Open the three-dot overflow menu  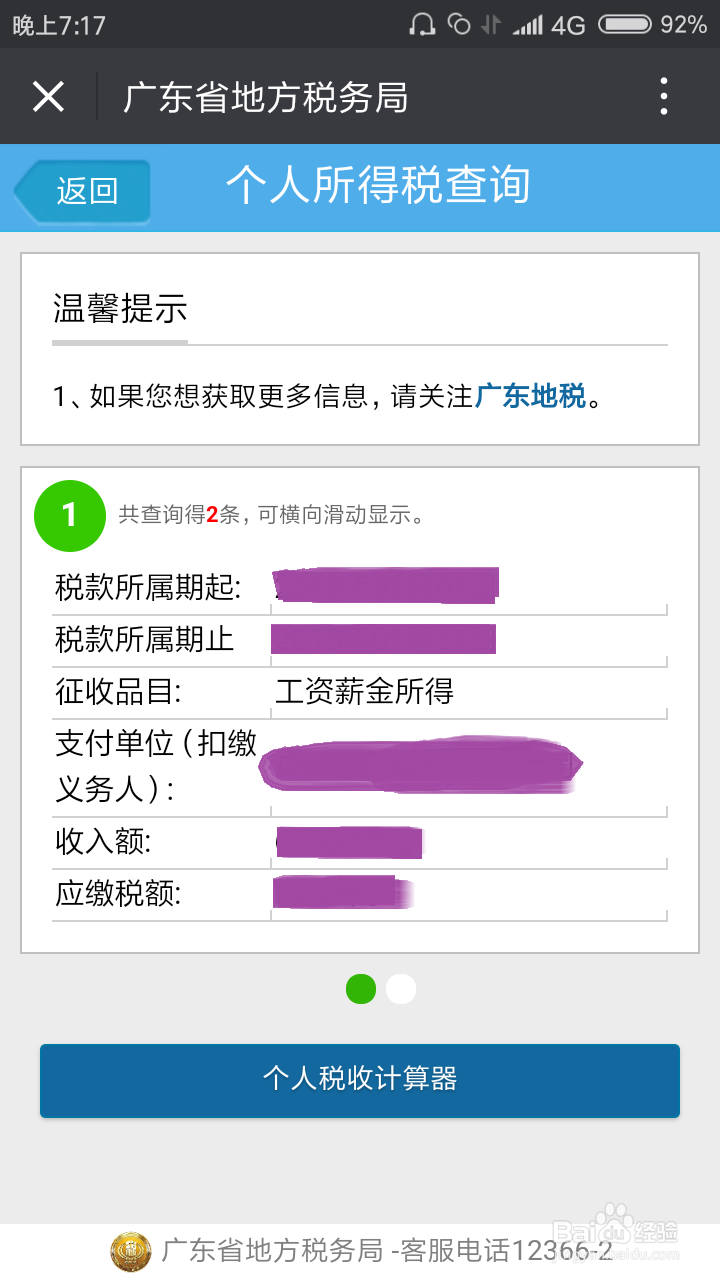664,97
